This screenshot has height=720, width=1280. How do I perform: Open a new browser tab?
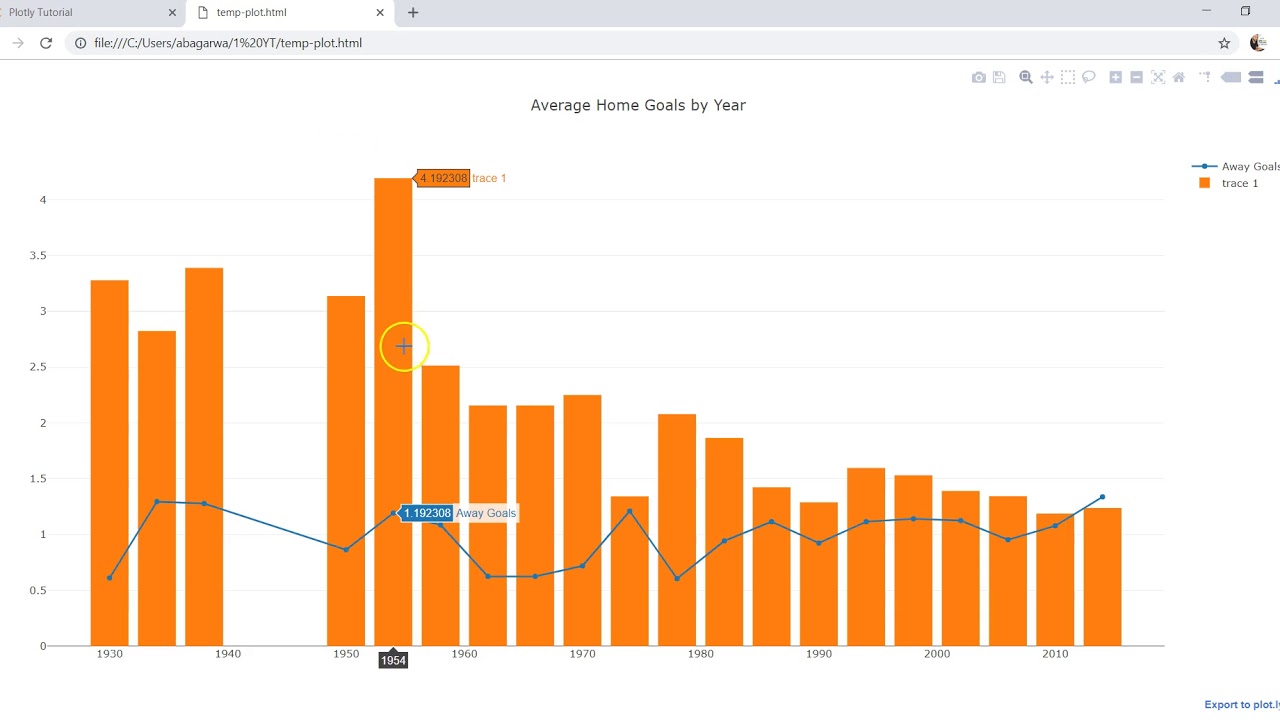pyautogui.click(x=413, y=13)
